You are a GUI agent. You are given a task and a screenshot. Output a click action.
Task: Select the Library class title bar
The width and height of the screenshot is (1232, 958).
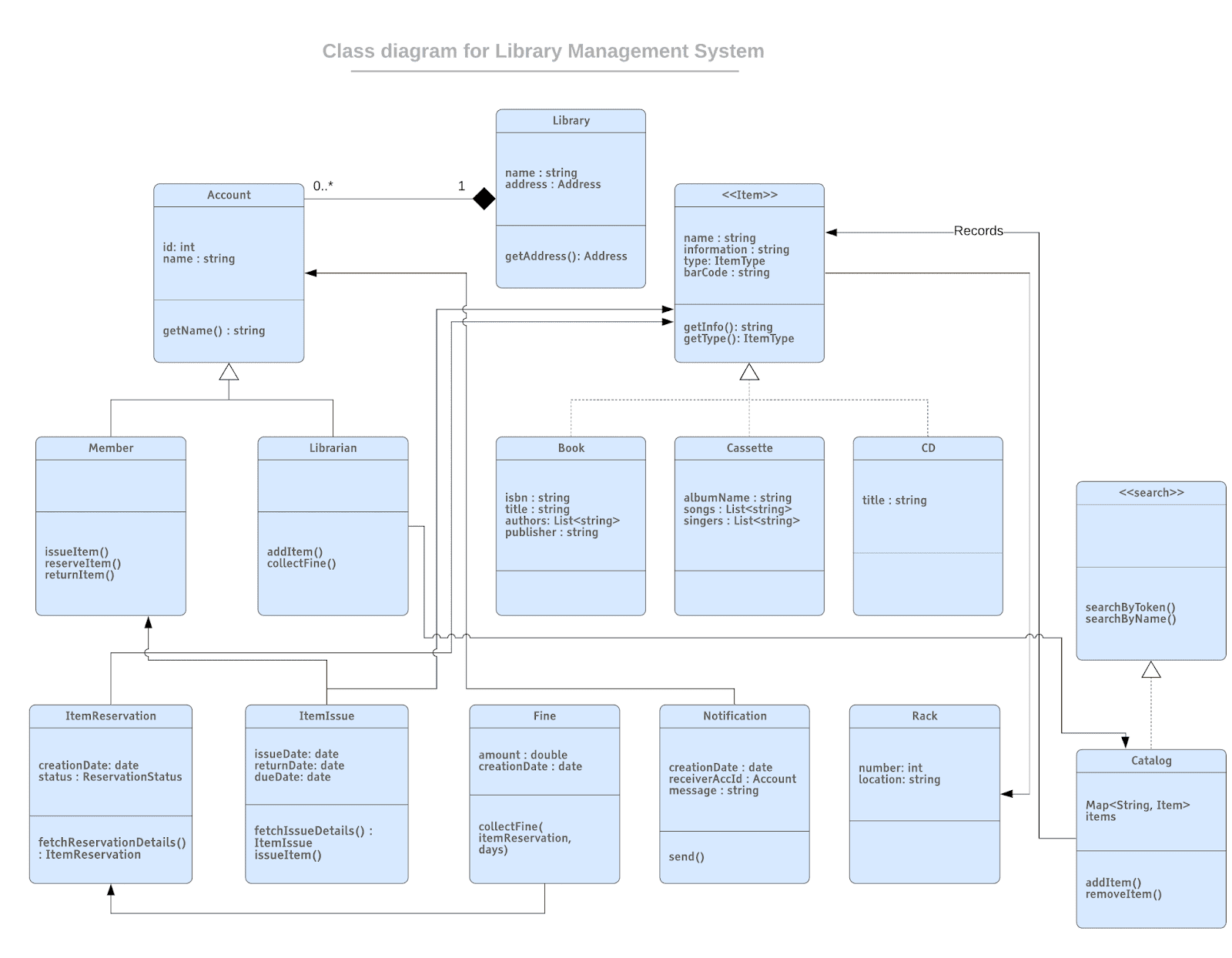pos(570,120)
